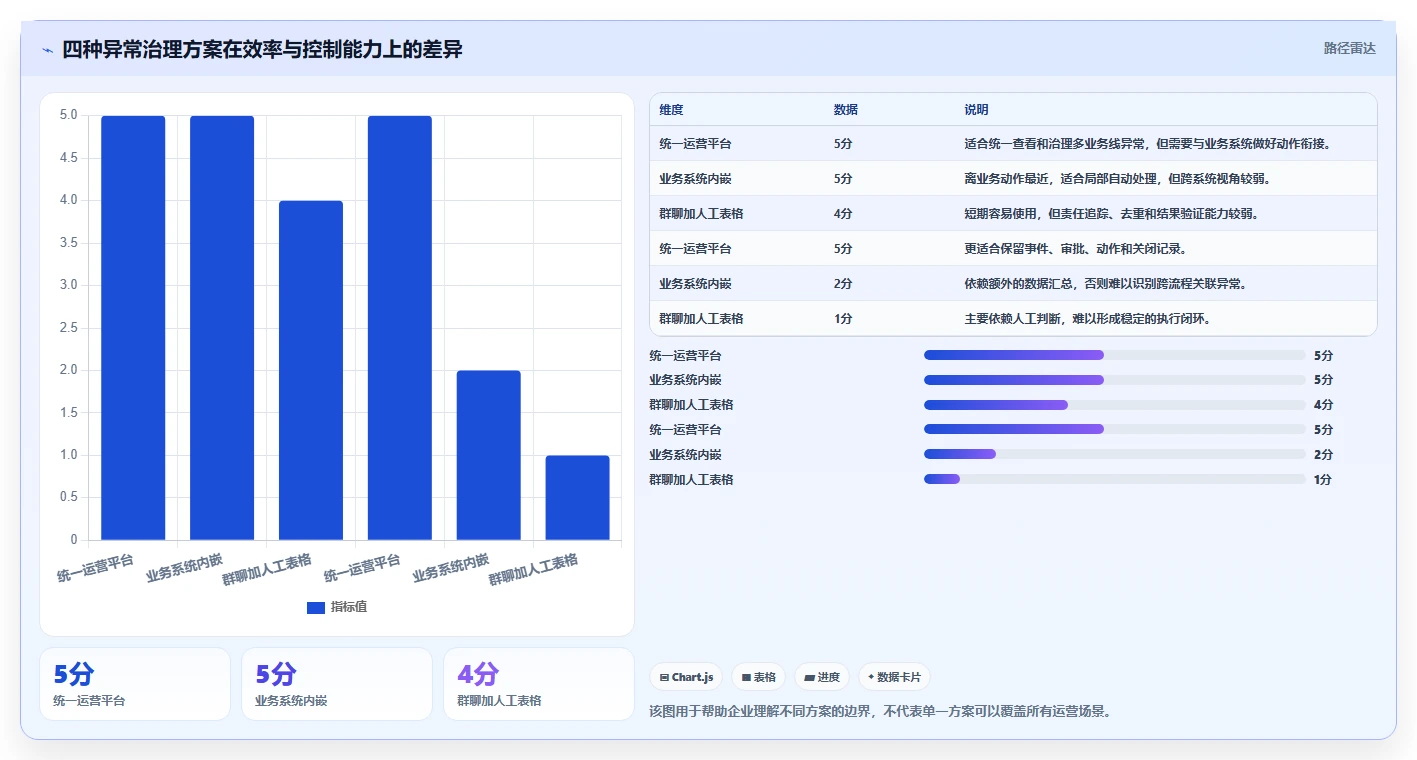Viewport: 1417px width, 760px height.
Task: Open the 群聊加人工表格 4分 data card
Action: [x=539, y=684]
